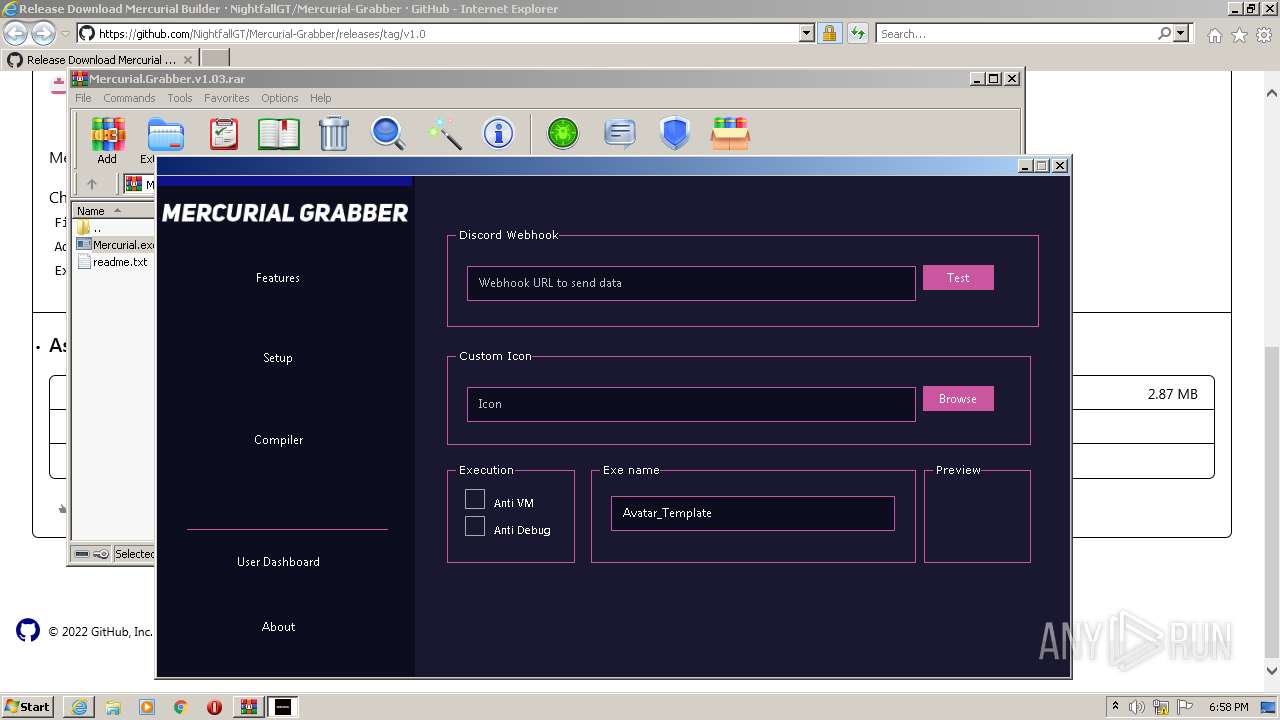Expand the address bar URL dropdown
Viewport: 1280px width, 720px height.
click(807, 33)
